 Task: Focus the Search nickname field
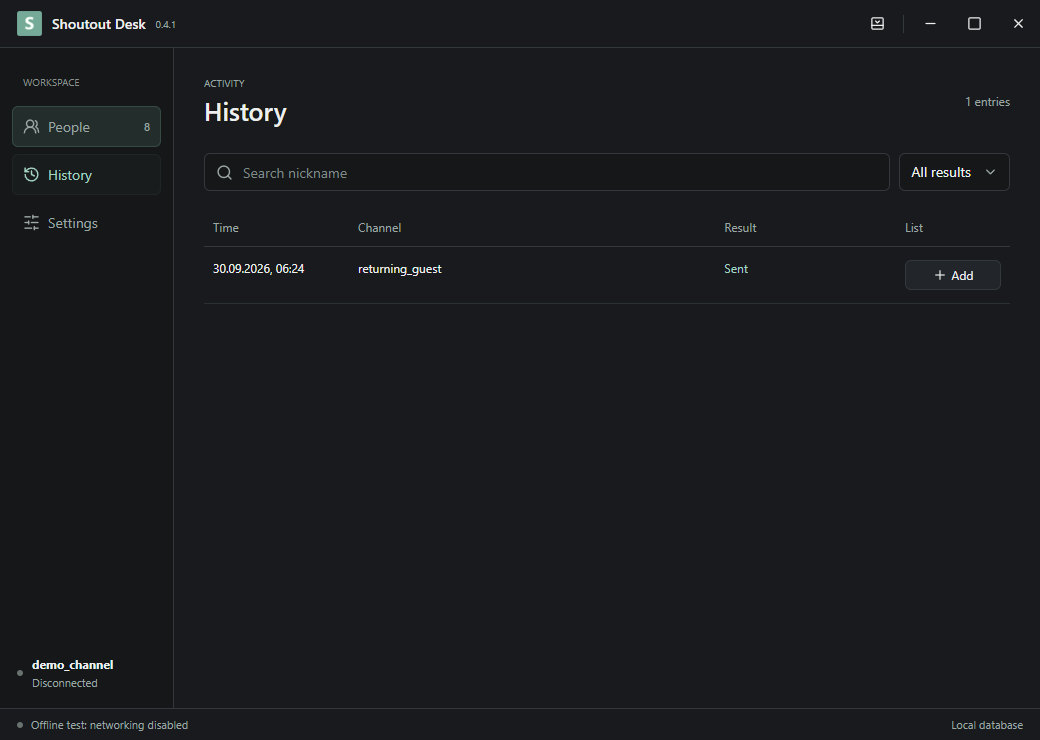pos(547,172)
